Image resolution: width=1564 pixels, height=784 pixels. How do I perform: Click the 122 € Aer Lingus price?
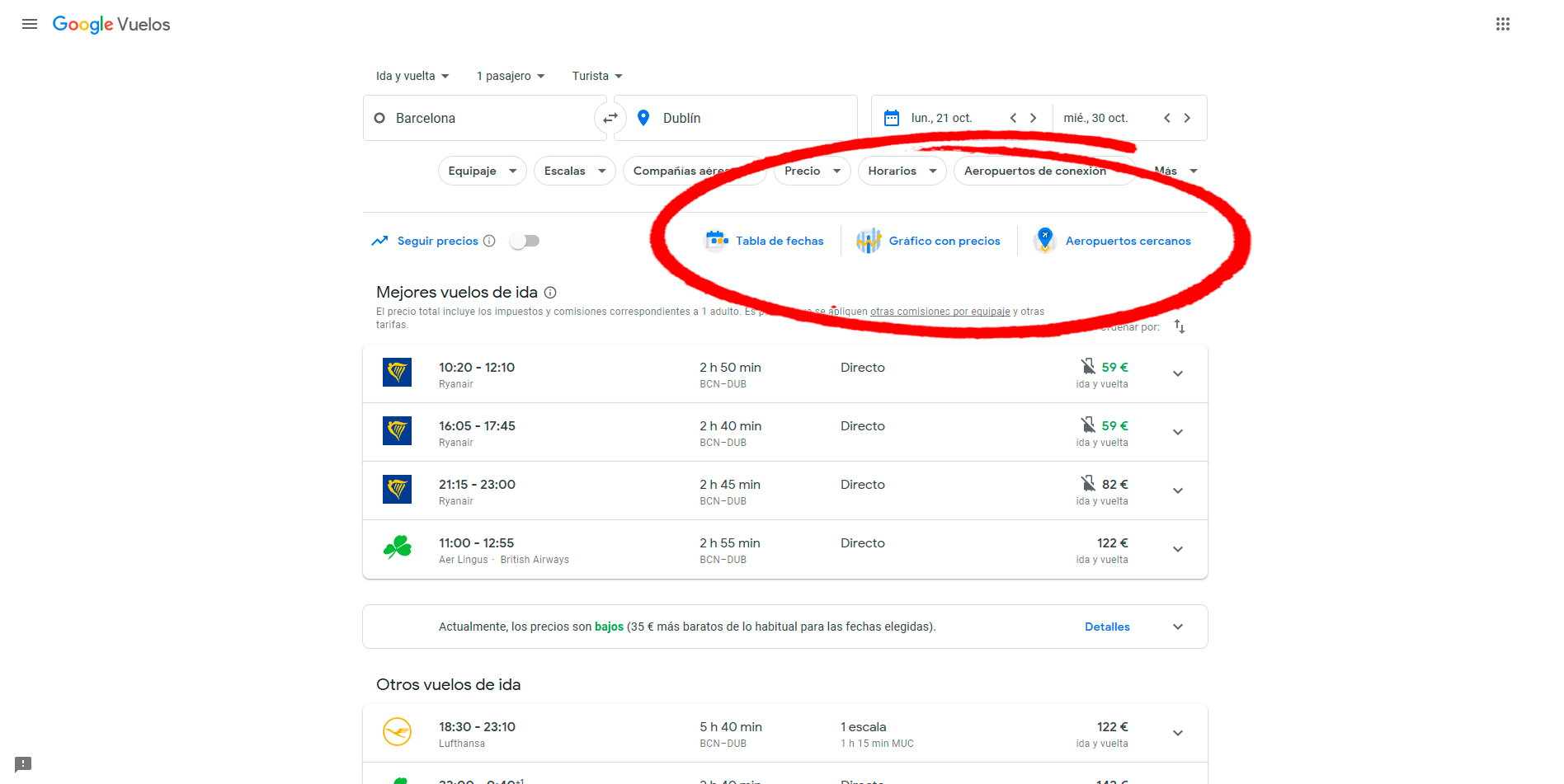pyautogui.click(x=1112, y=542)
